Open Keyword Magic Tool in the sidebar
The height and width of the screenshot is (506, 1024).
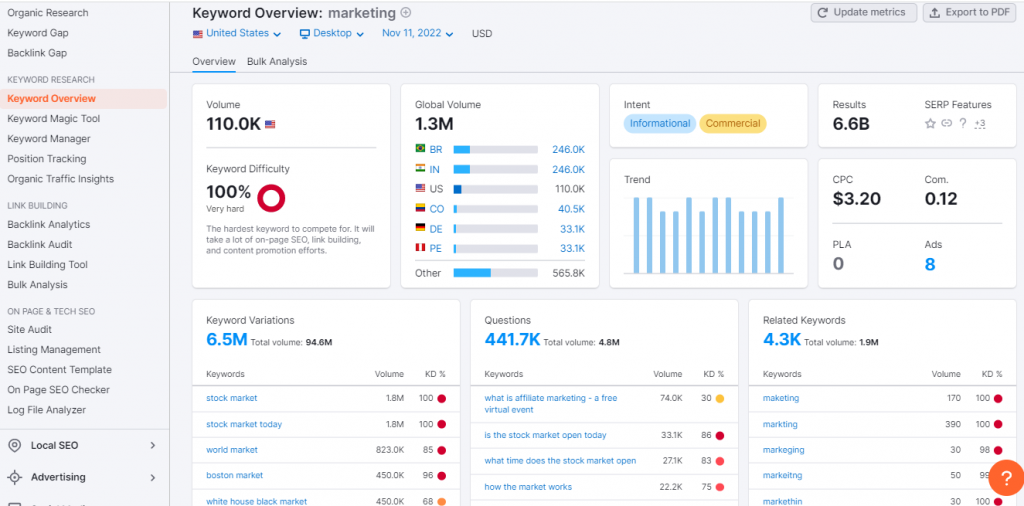click(x=54, y=119)
